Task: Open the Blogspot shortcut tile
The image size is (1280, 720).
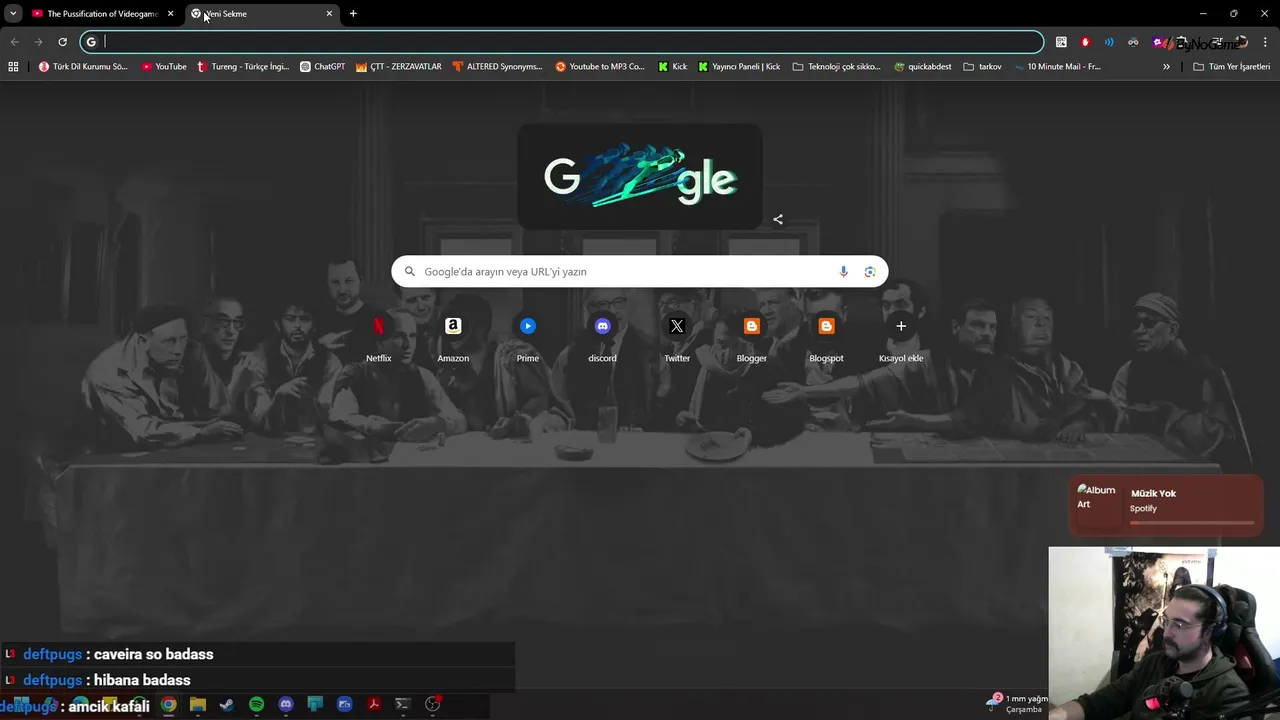Action: pyautogui.click(x=826, y=338)
